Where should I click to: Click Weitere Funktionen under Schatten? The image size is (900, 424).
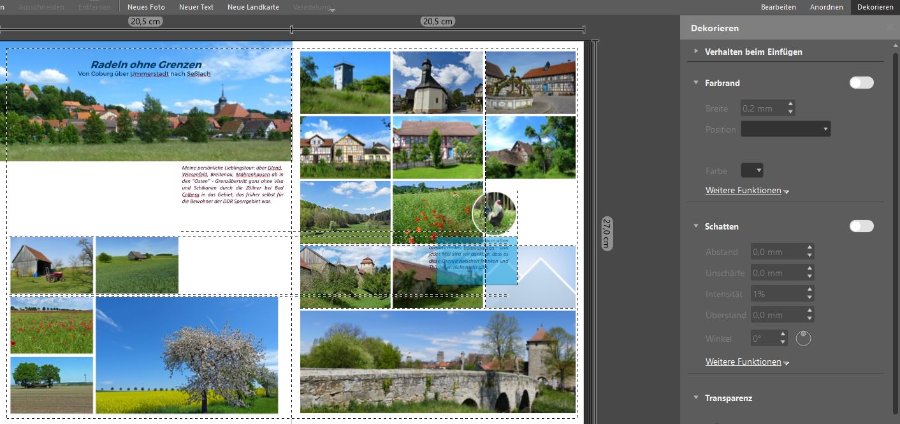[747, 361]
